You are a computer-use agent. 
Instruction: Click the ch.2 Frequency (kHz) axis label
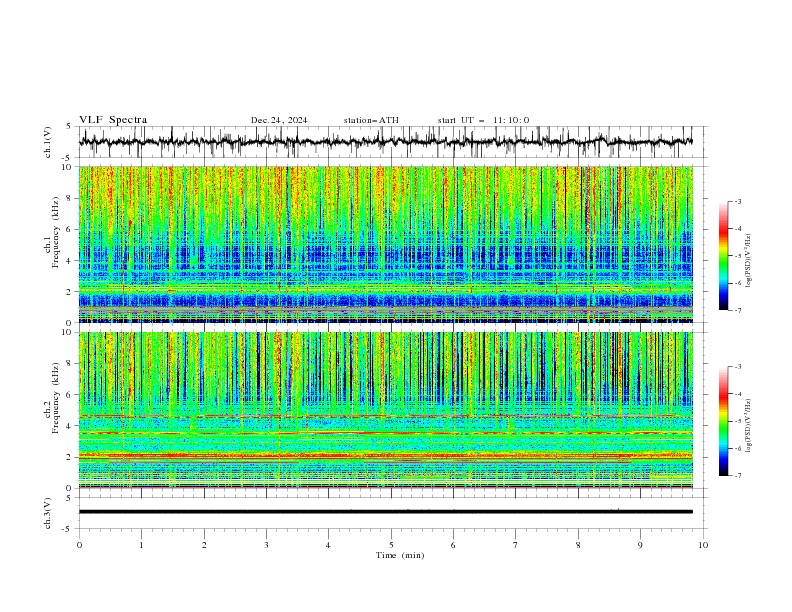(x=52, y=398)
